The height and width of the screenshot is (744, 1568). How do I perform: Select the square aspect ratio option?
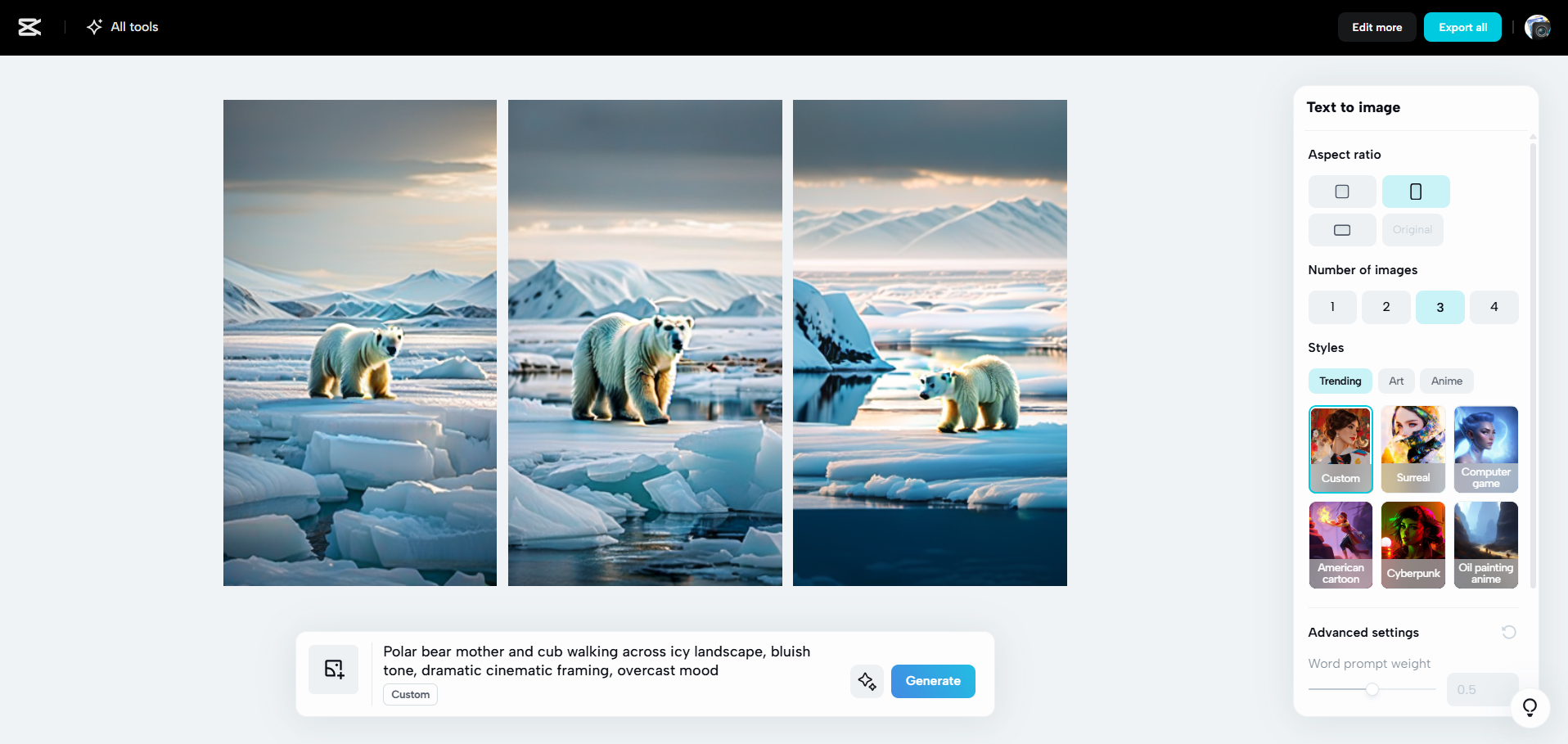click(1341, 191)
